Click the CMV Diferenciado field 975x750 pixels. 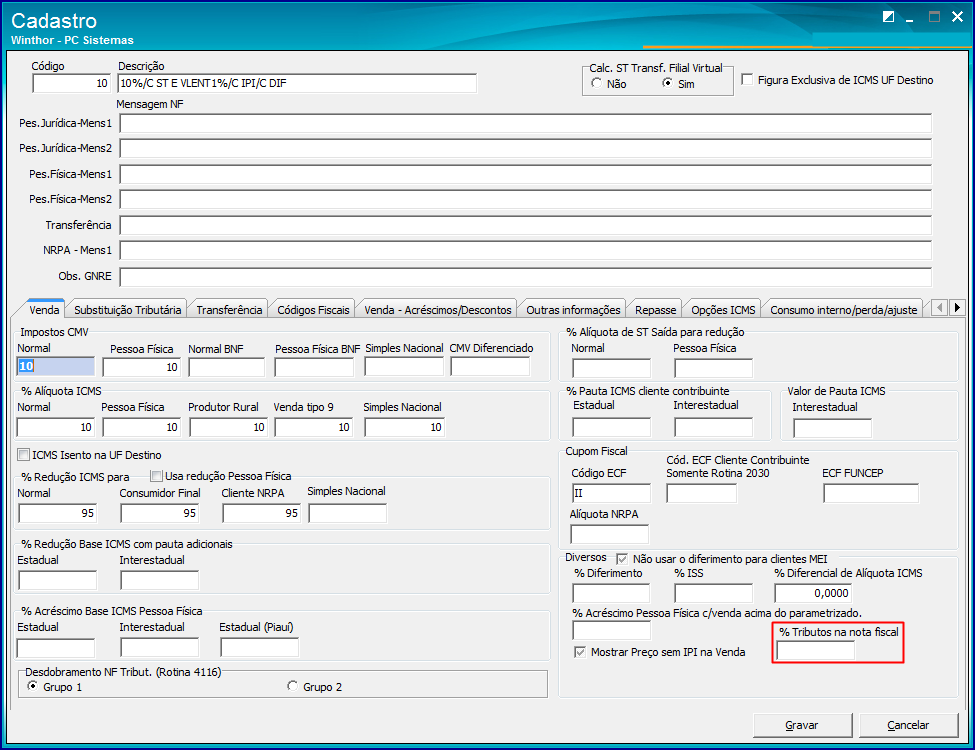coord(490,366)
